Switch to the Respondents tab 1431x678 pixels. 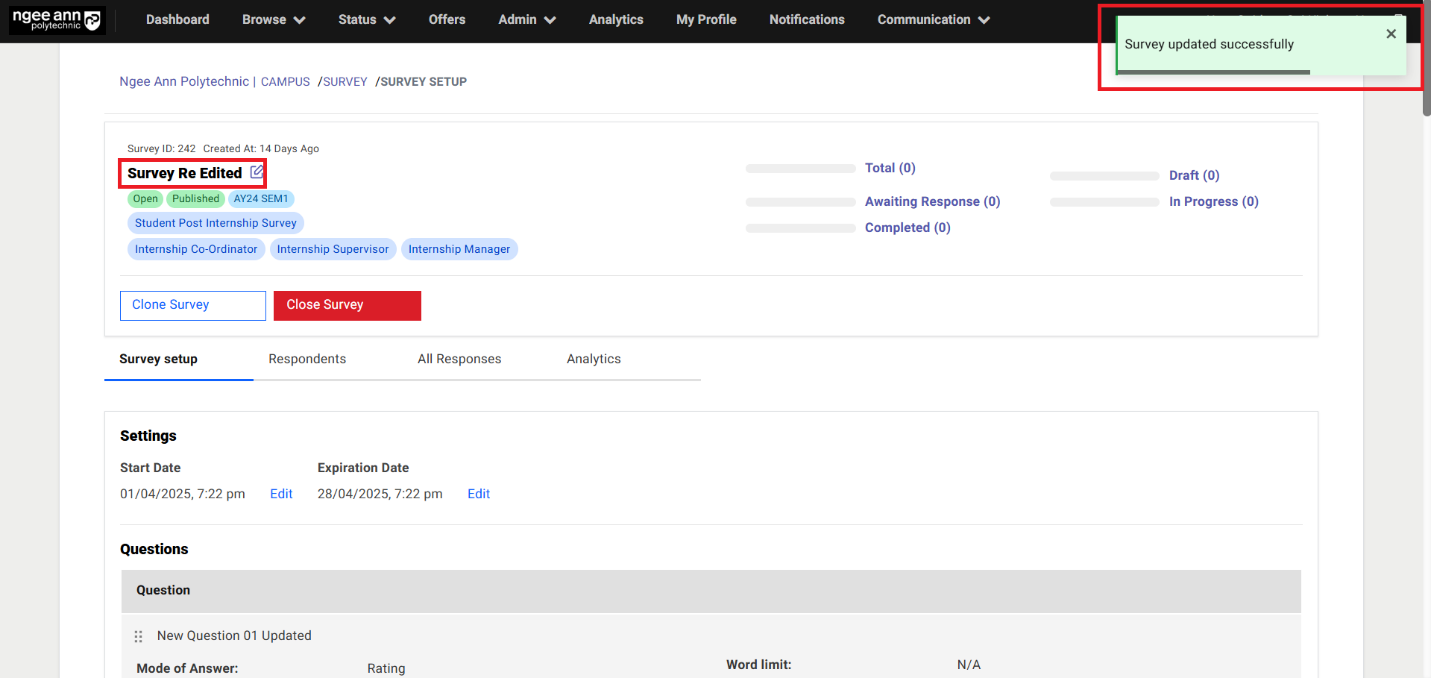coord(307,359)
